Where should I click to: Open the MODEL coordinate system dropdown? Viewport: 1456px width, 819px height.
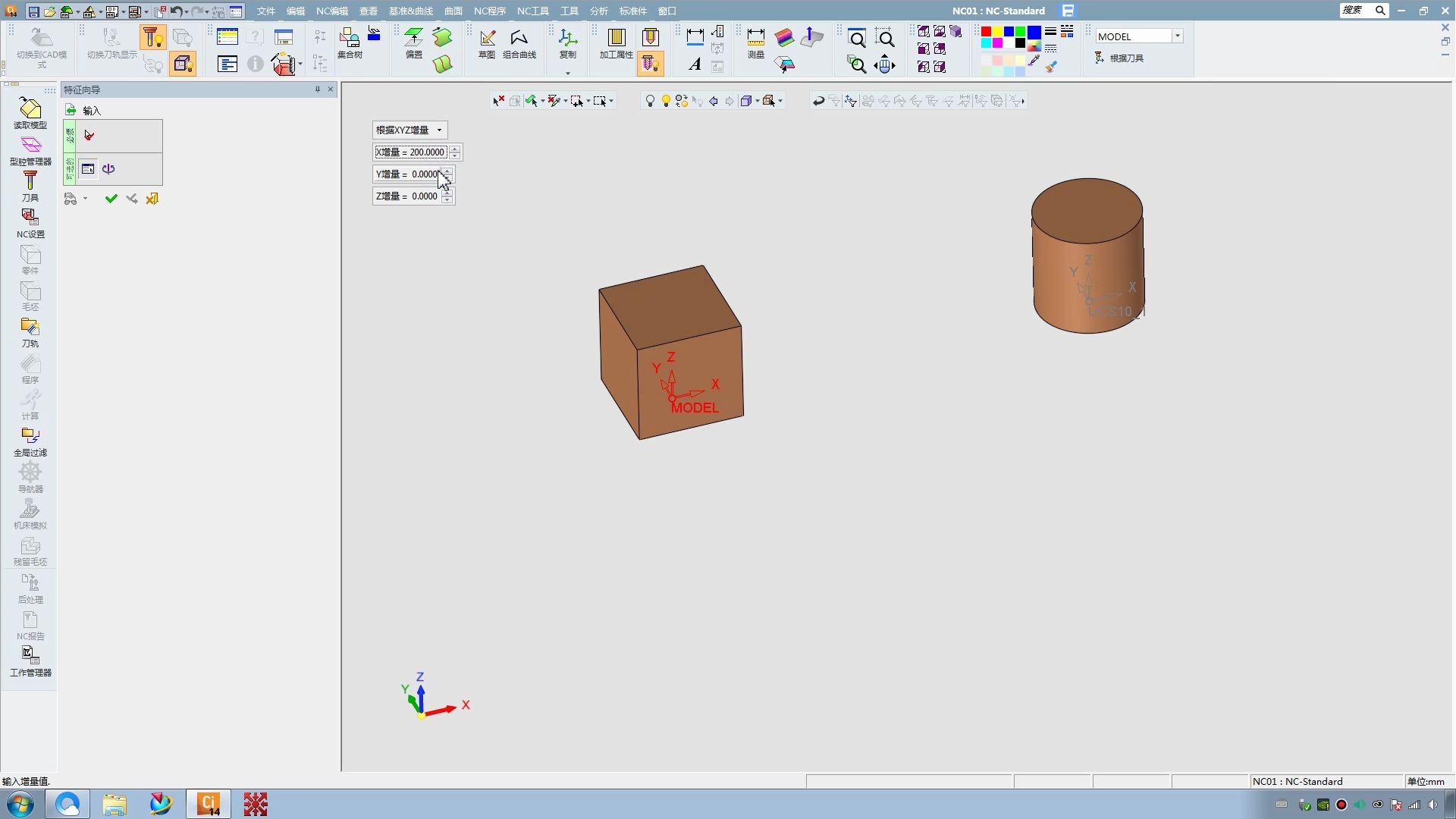pyautogui.click(x=1178, y=36)
